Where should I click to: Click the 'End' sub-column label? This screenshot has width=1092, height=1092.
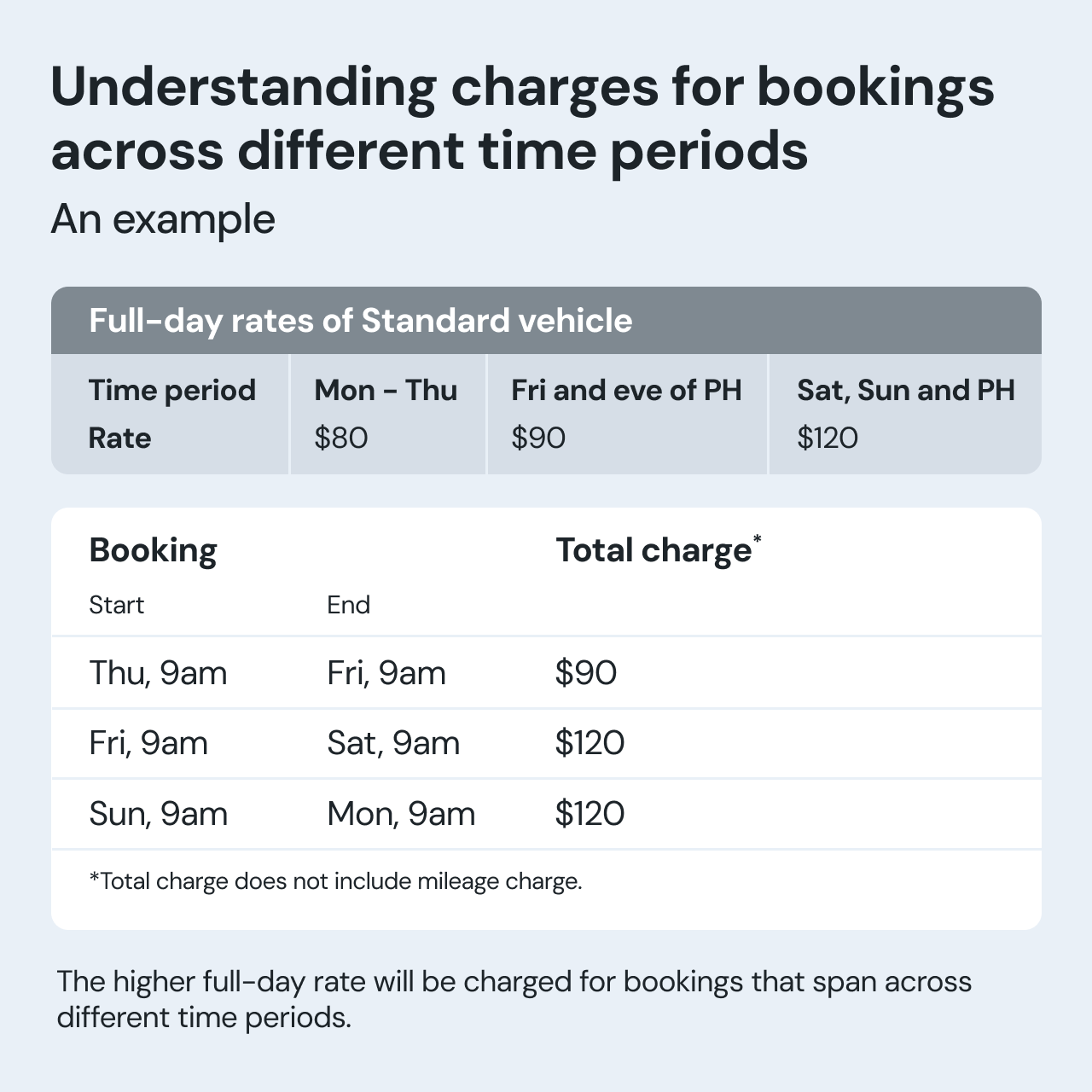348,605
